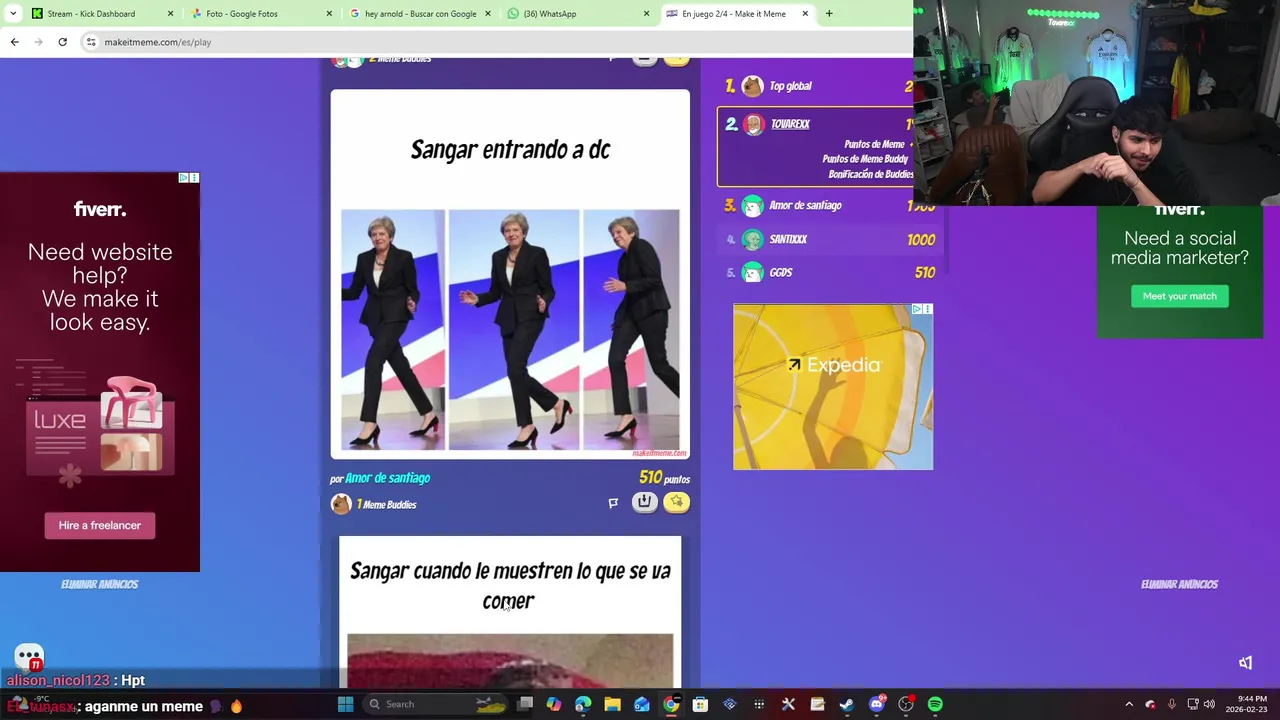Click GGPS player avatar
Image resolution: width=1280 pixels, height=720 pixels.
pos(753,272)
